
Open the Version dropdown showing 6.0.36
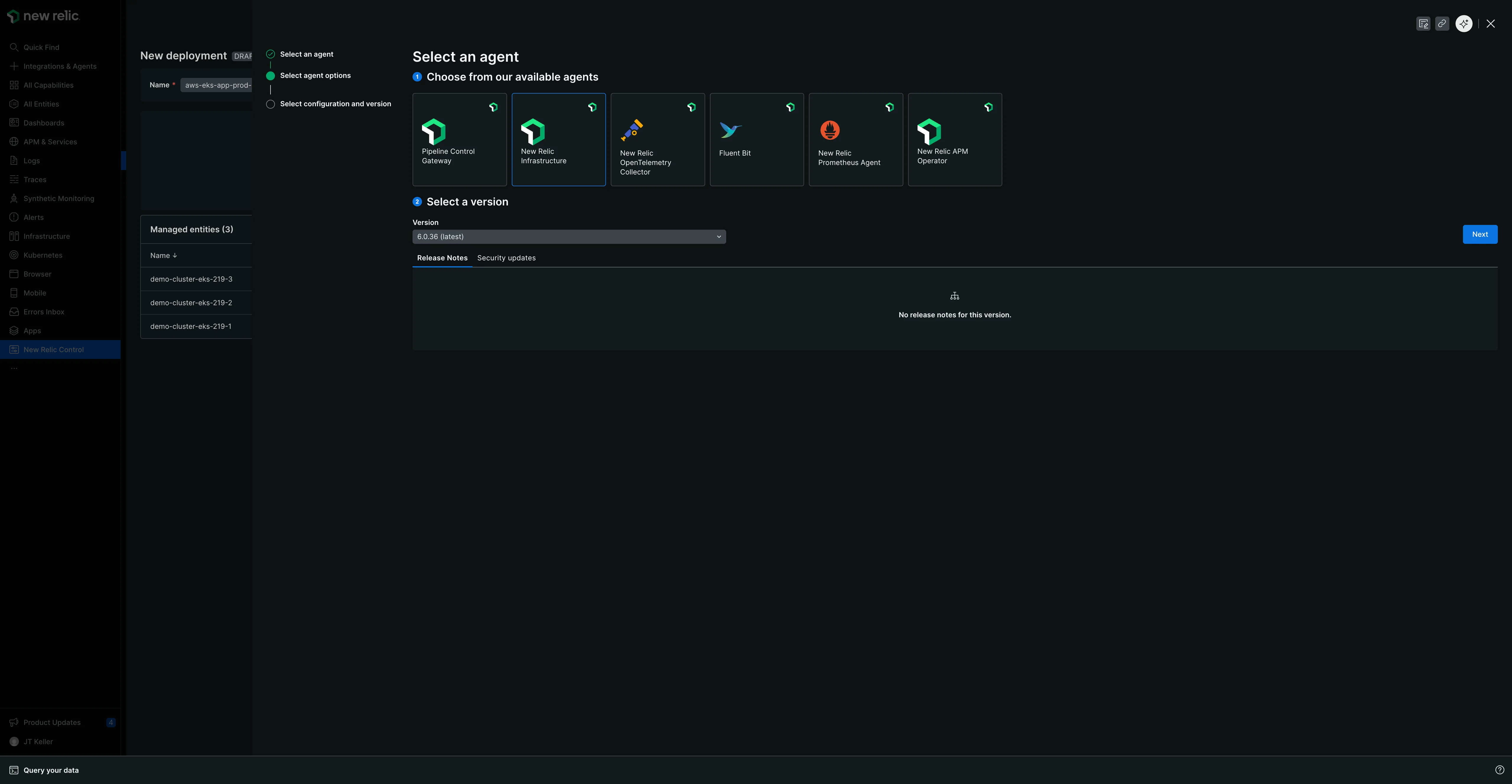(568, 236)
